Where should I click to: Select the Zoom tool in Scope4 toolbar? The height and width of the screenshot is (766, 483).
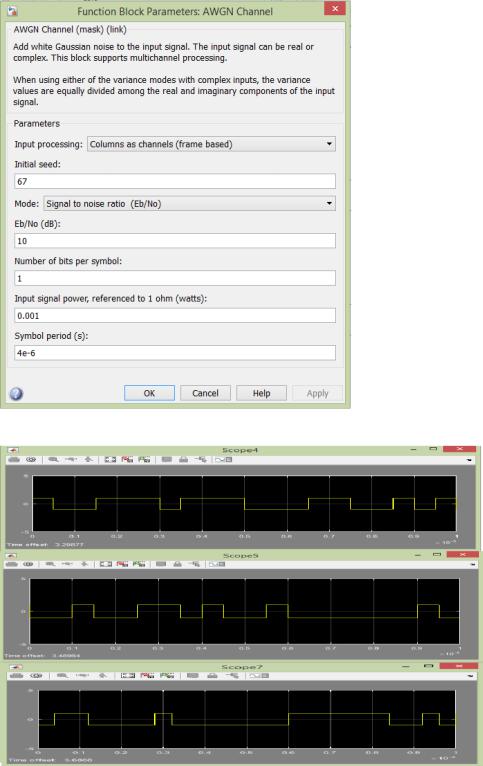(53, 460)
